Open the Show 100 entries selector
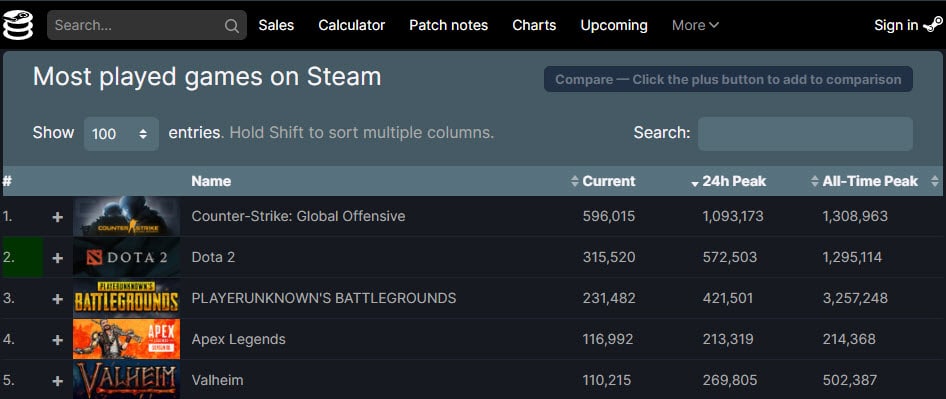 [x=121, y=133]
